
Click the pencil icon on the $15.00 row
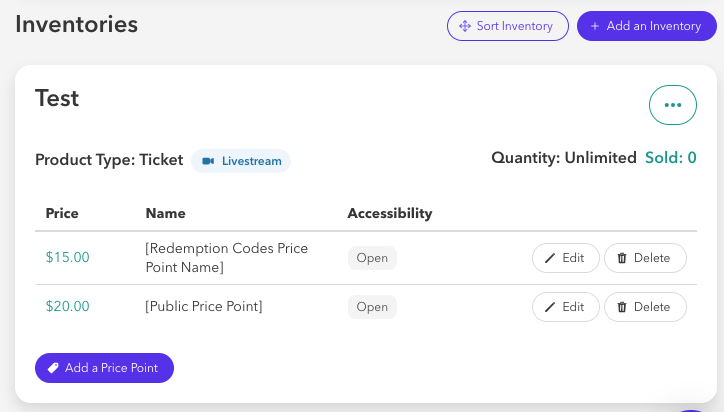(549, 258)
